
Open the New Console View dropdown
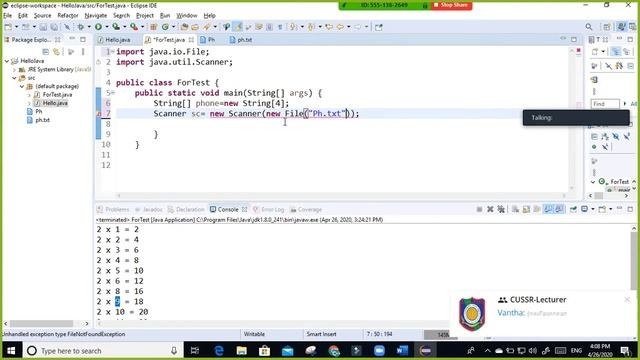(611, 209)
